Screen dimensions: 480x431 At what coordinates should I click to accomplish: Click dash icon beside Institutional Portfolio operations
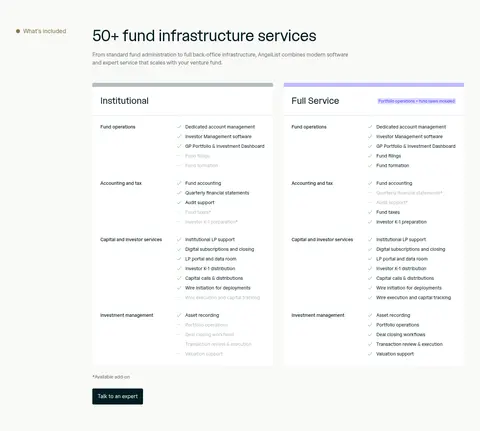pos(179,325)
